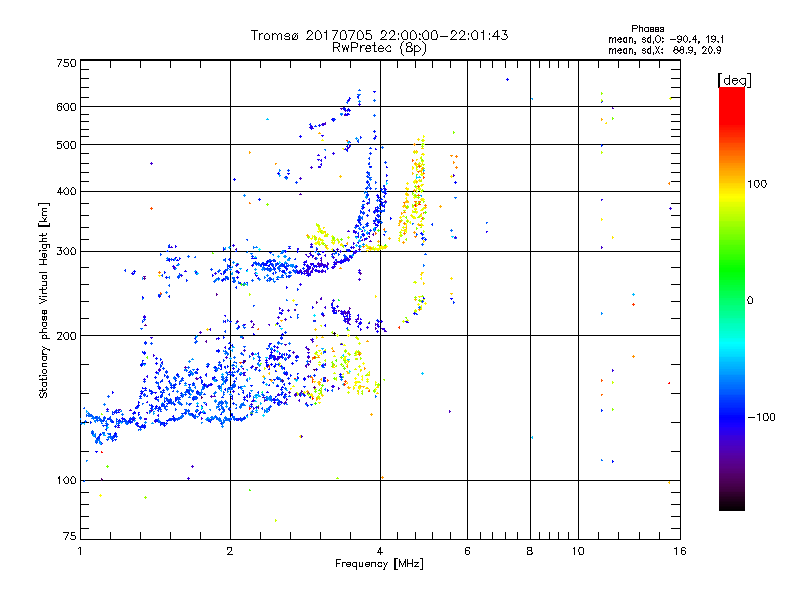Select the 'mean, sd,X: 88.9, 20.9' line

coord(664,50)
